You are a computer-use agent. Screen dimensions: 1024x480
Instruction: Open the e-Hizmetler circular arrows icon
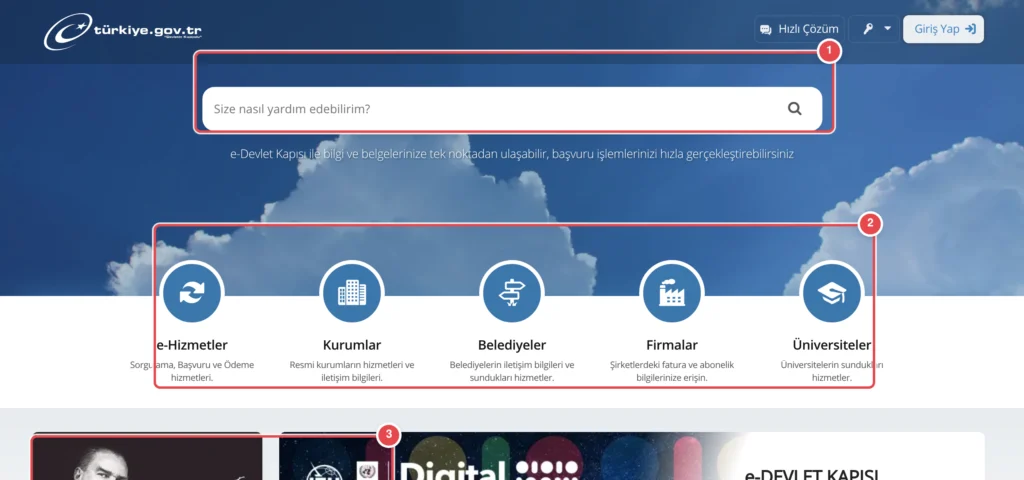192,293
